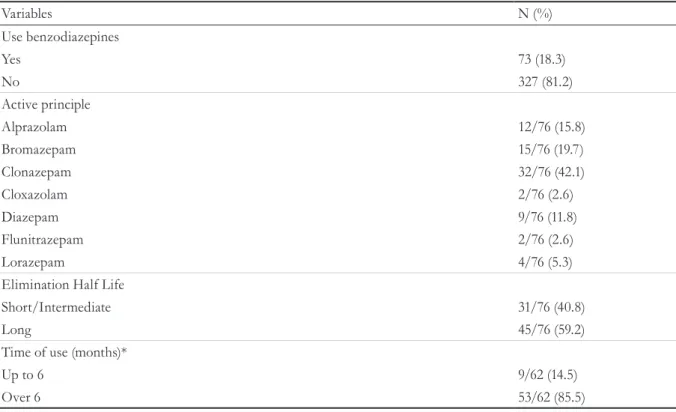This screenshot has width=676, height=412.
Task: Click the Alprazolam row label
Action: pos(34,127)
